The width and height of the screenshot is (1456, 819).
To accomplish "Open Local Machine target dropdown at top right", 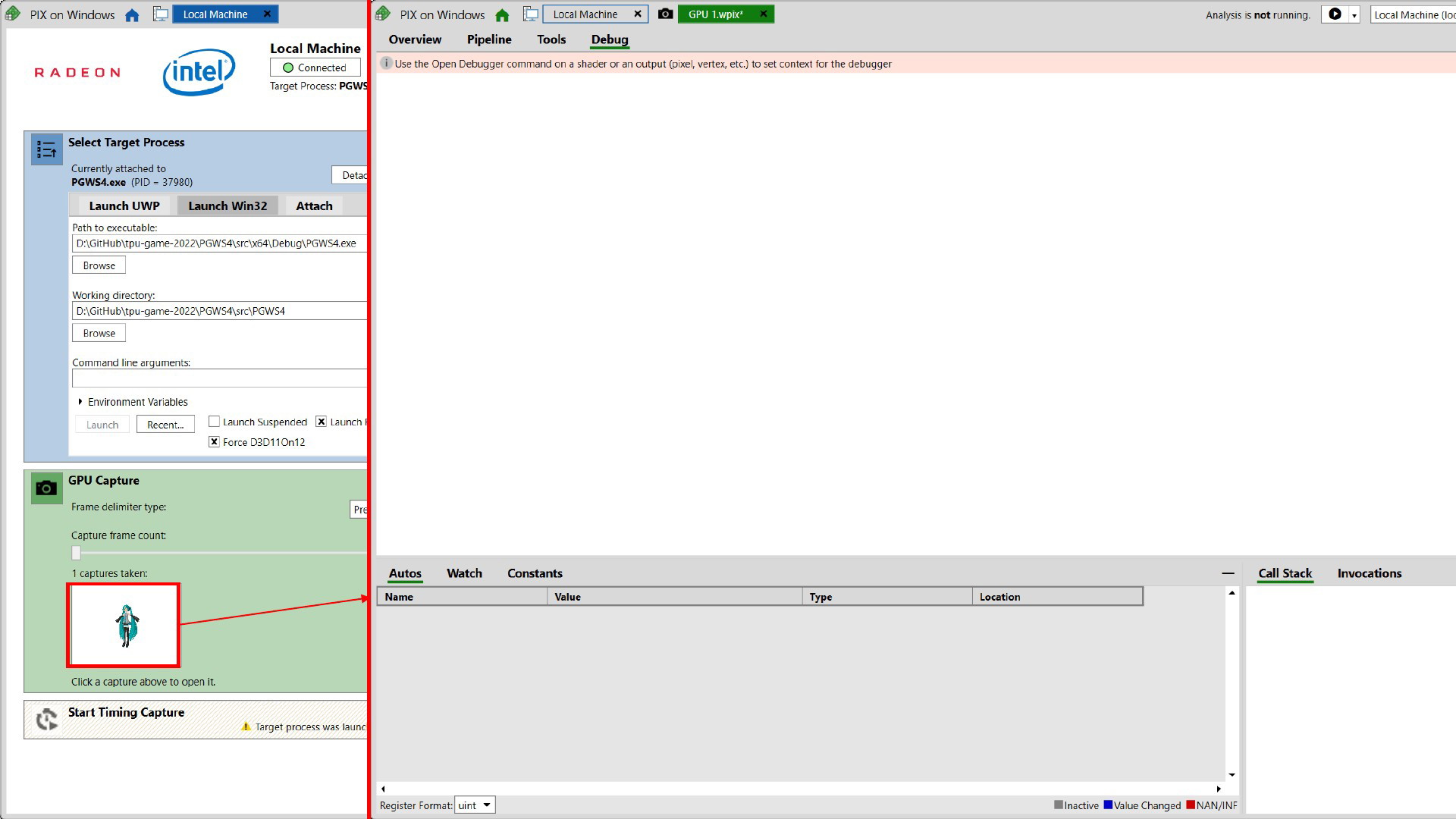I will [x=1413, y=15].
